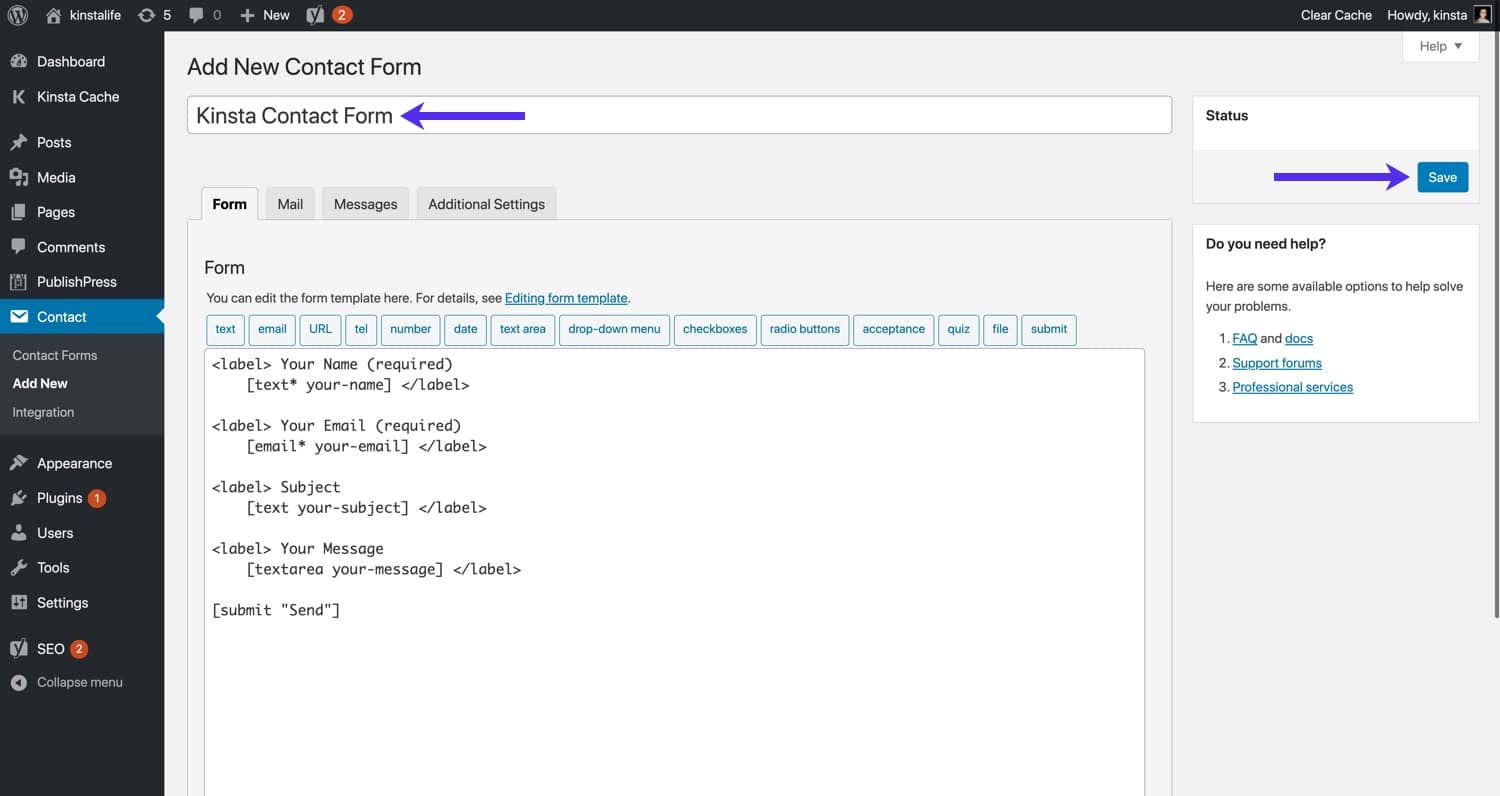The width and height of the screenshot is (1500, 796).
Task: Select the Appearance paintbrush icon
Action: point(20,463)
